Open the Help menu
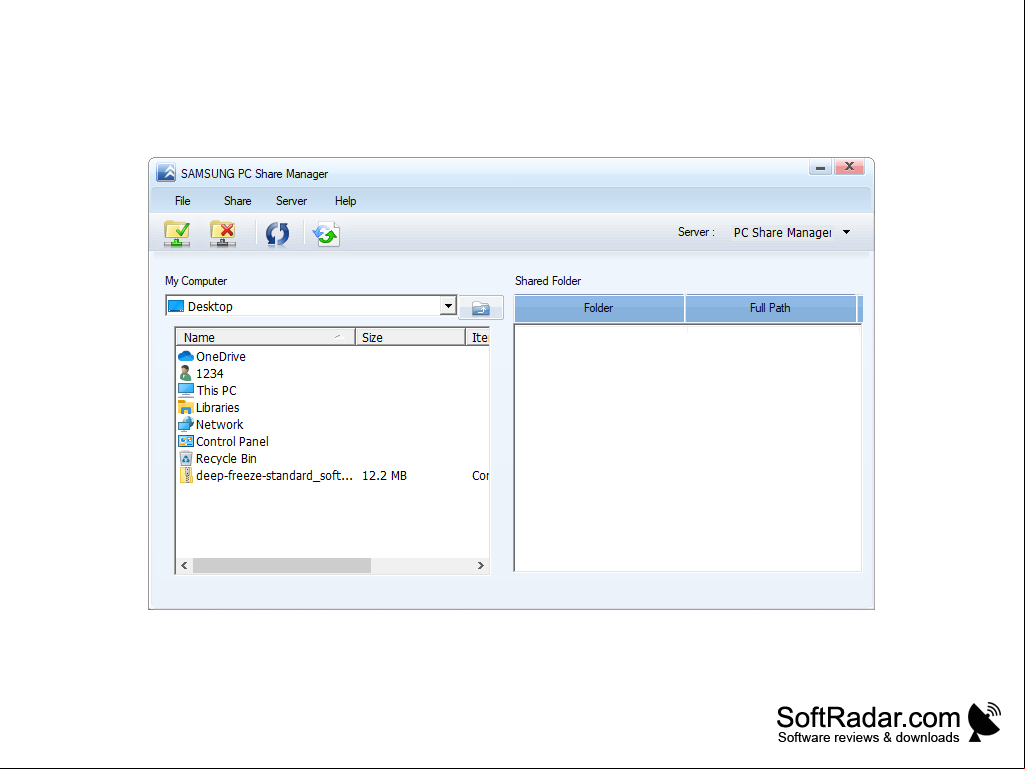This screenshot has height=769, width=1025. [x=345, y=201]
